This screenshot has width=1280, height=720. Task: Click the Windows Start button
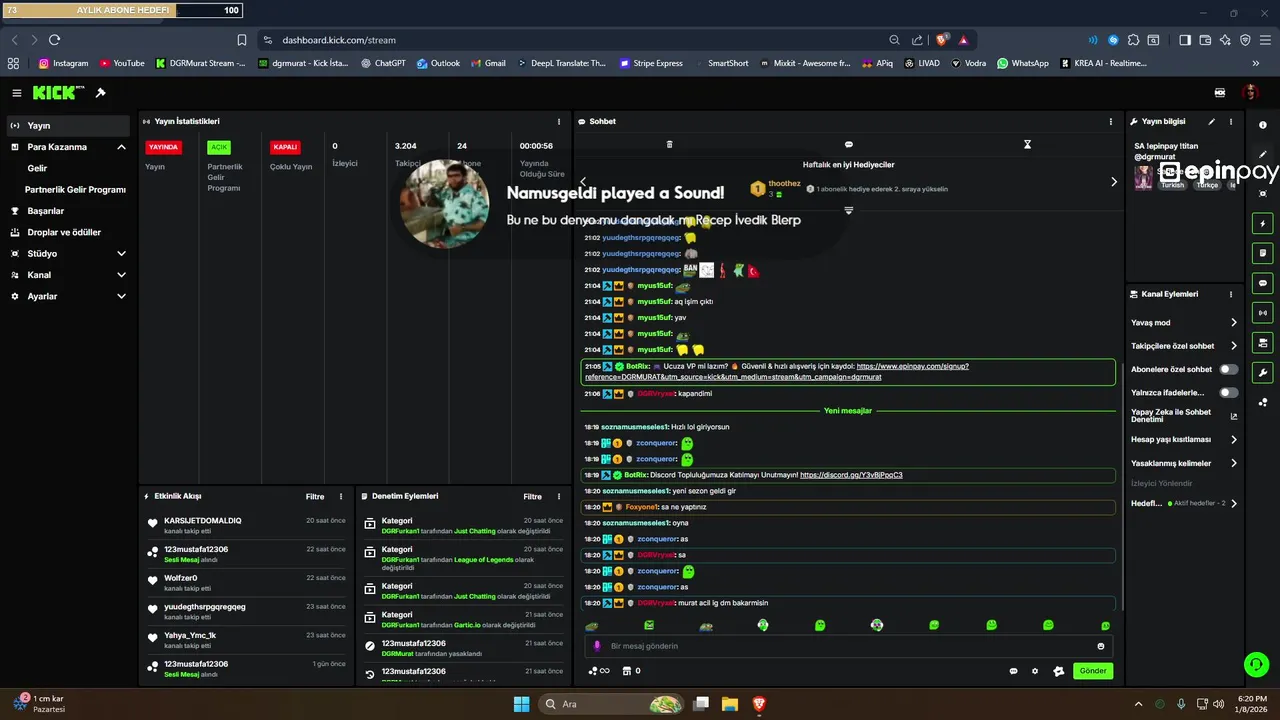pos(521,704)
